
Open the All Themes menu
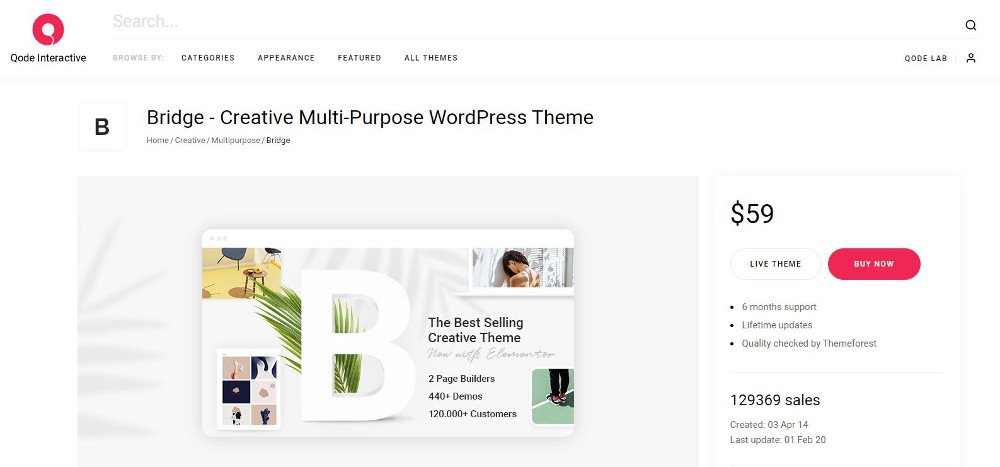click(431, 58)
